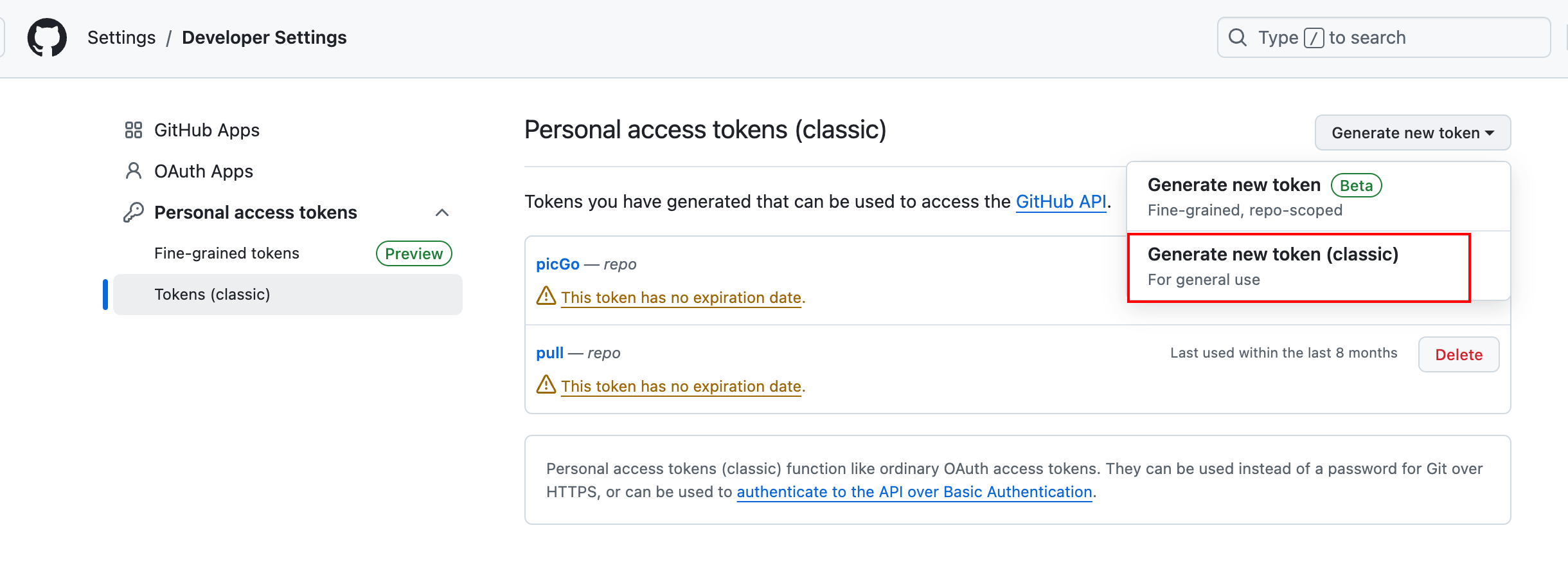The image size is (1568, 584).
Task: Click the key icon beside Personal access tokens
Action: click(134, 212)
